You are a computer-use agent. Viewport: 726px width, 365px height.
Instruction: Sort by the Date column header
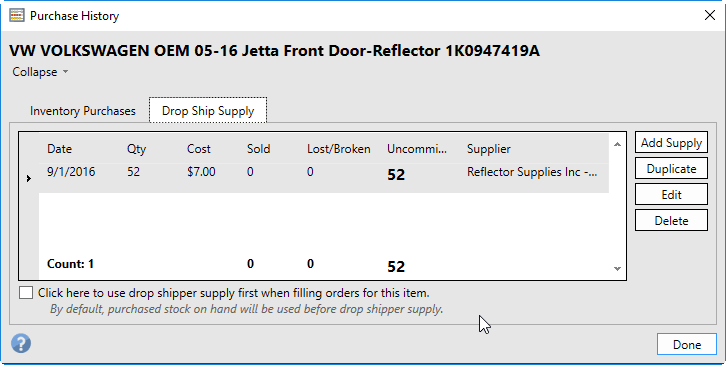[59, 149]
